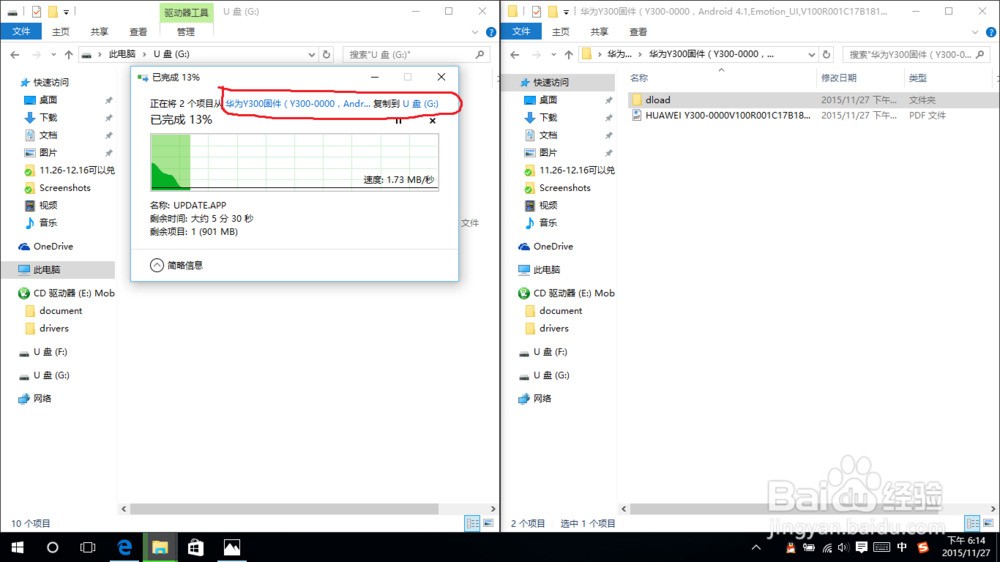Go back in right firmware window
This screenshot has height=562, width=1000.
tap(515, 55)
